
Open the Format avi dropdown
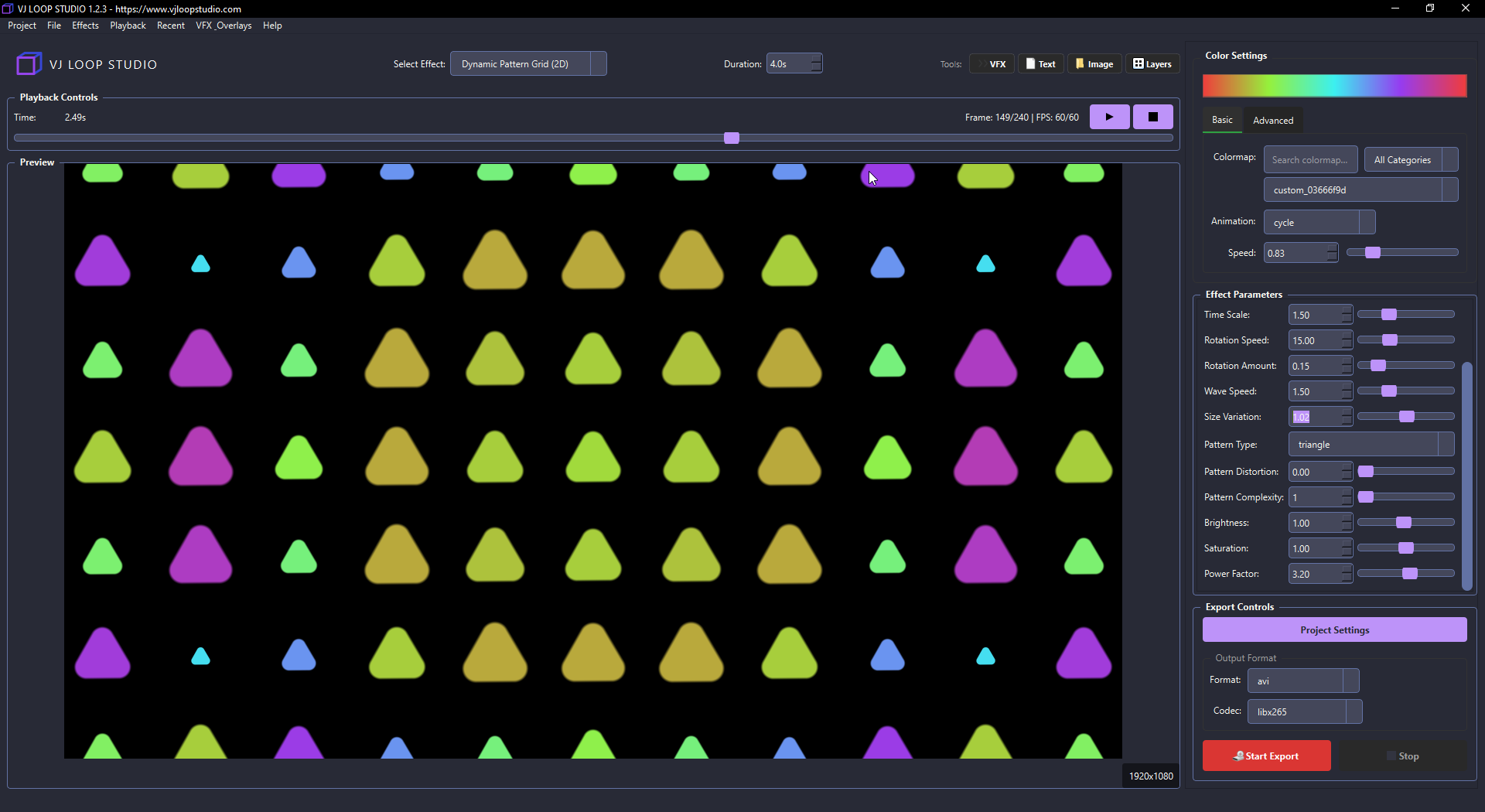coord(1303,681)
